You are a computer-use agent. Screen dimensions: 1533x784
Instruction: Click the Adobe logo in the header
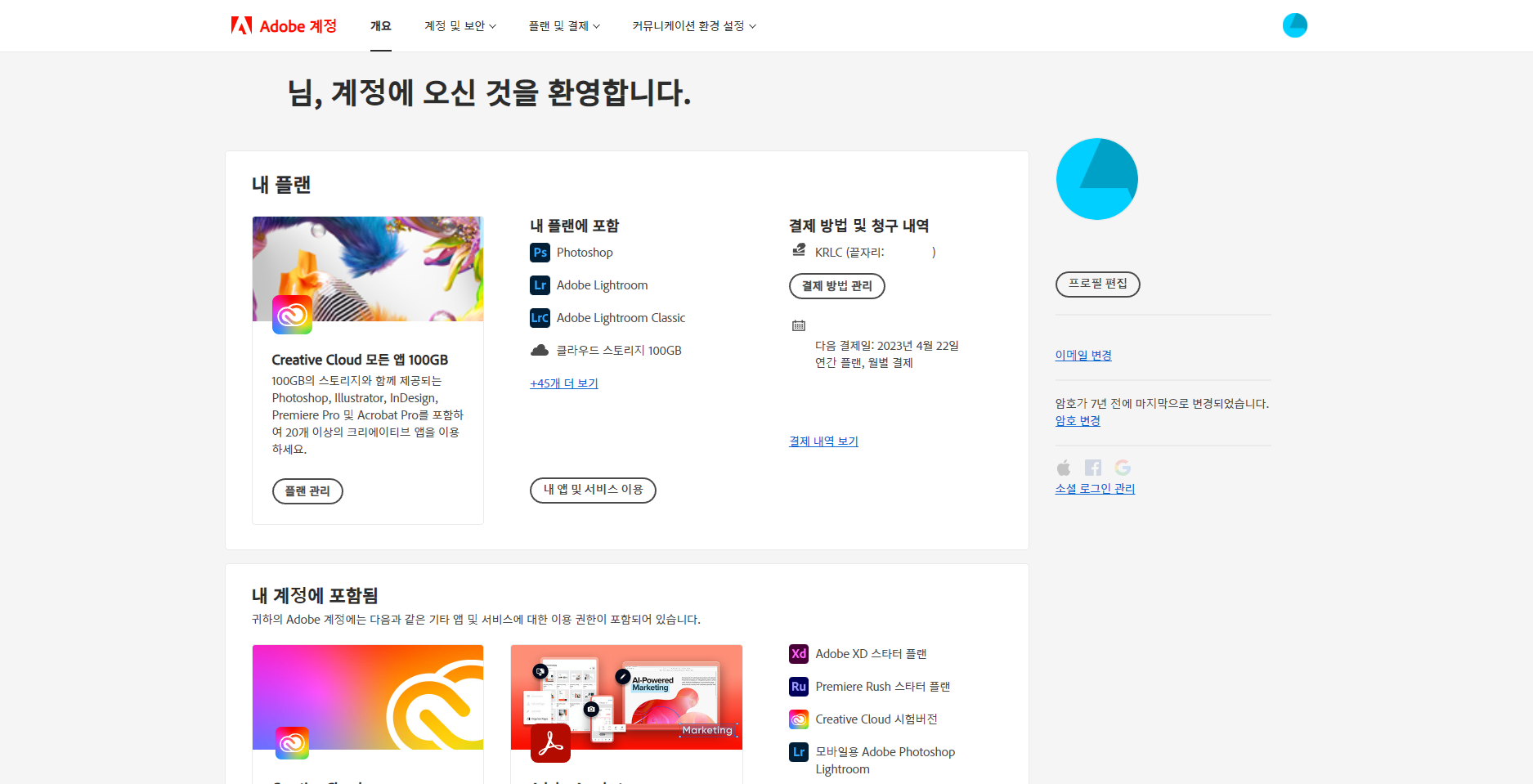click(241, 25)
